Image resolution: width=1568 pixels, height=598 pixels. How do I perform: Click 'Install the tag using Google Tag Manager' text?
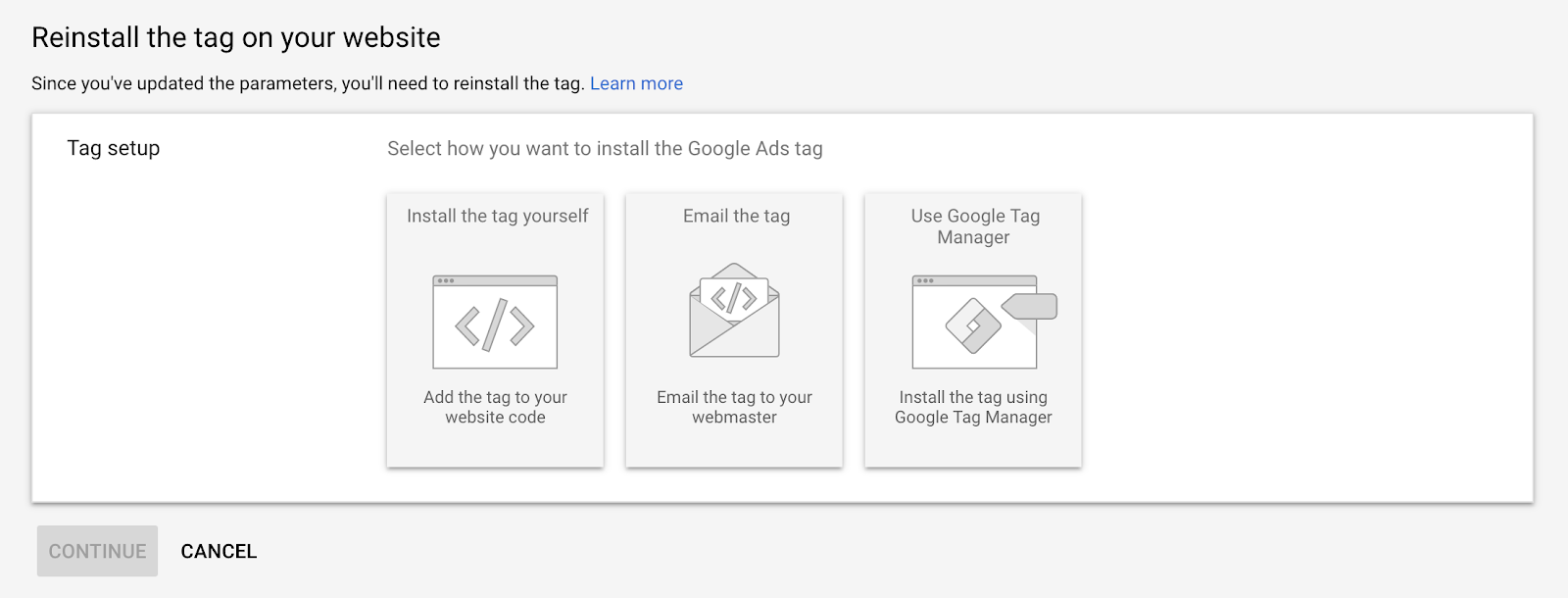(x=973, y=407)
